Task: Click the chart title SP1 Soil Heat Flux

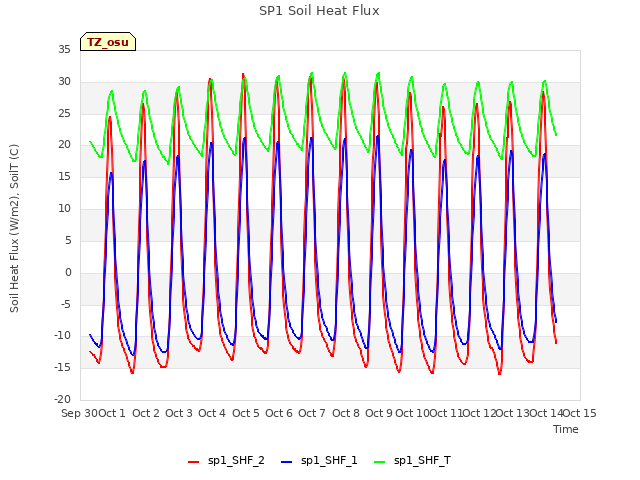Action: [319, 11]
